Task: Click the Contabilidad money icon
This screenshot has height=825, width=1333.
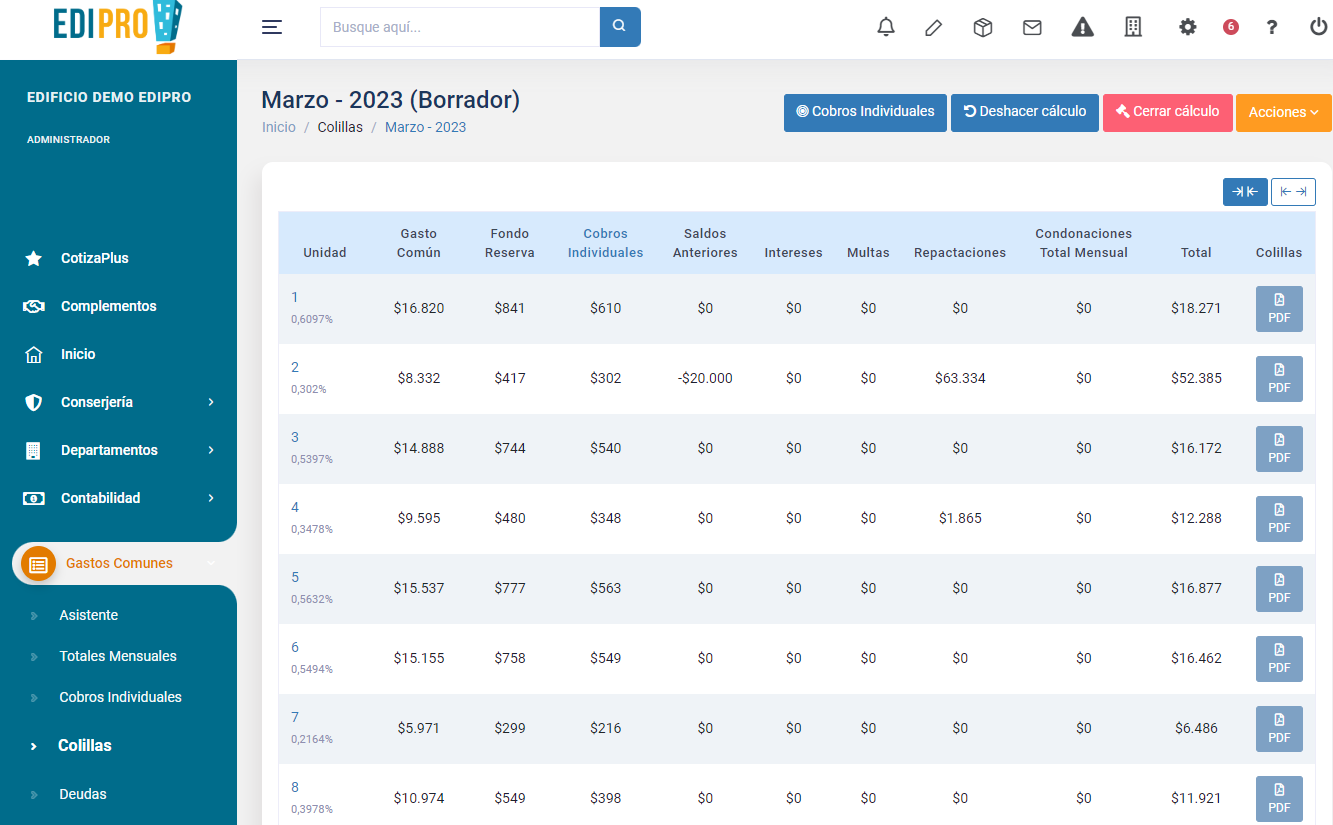Action: pos(34,498)
